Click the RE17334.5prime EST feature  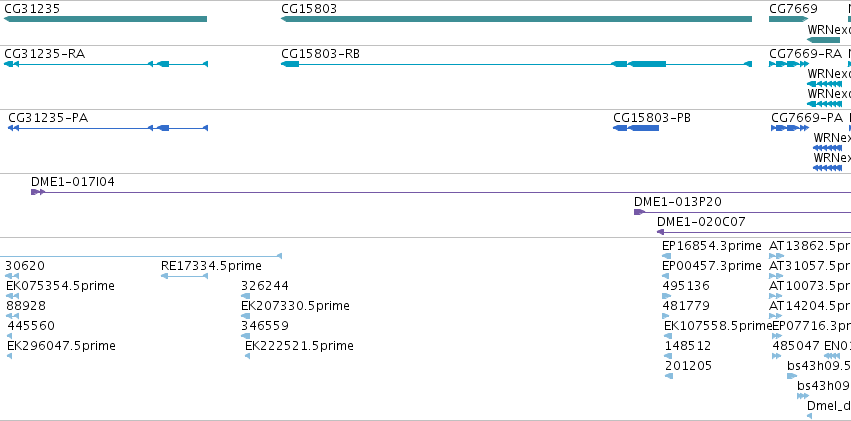pyautogui.click(x=185, y=276)
